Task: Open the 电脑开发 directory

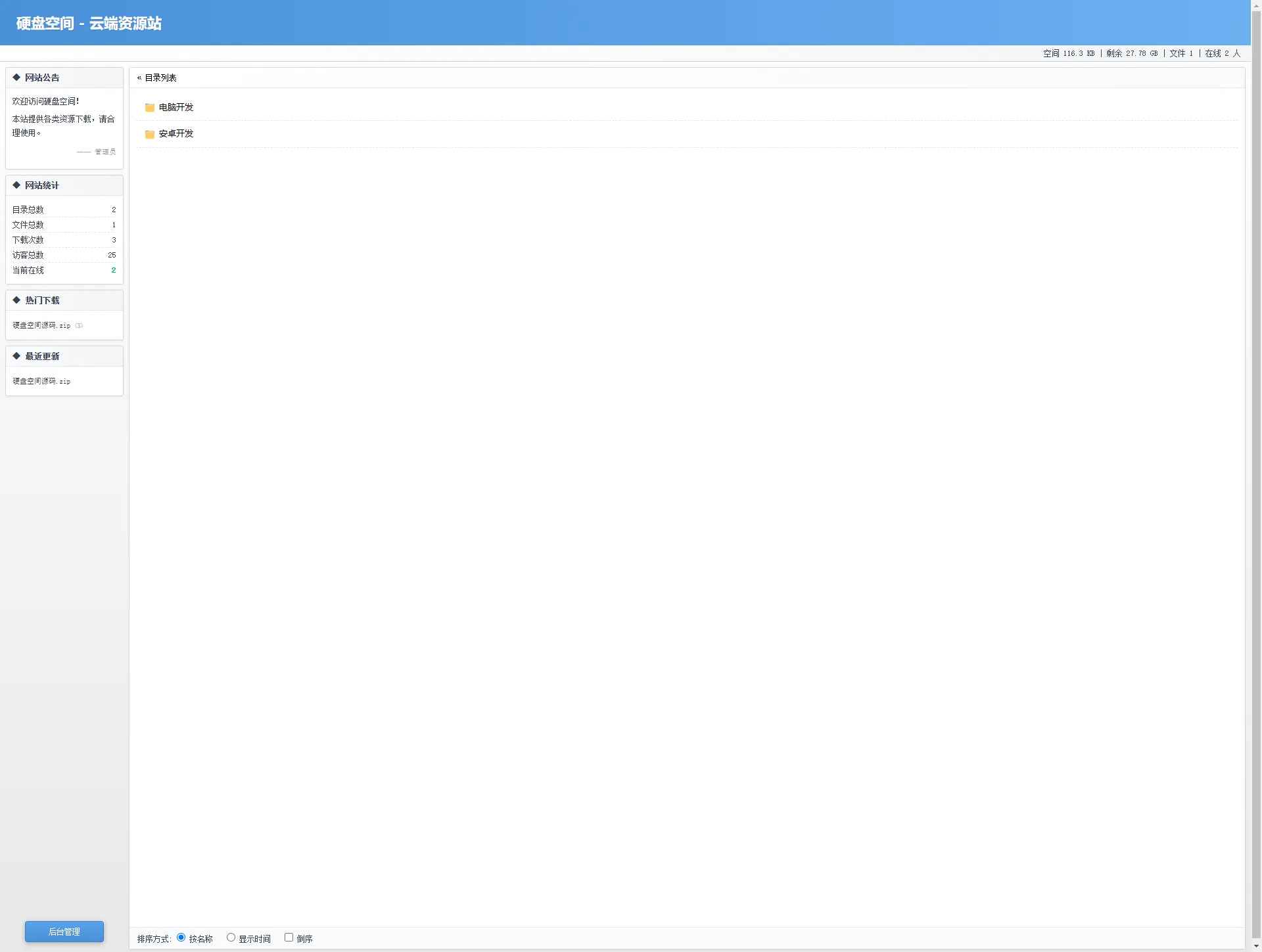Action: click(x=176, y=108)
